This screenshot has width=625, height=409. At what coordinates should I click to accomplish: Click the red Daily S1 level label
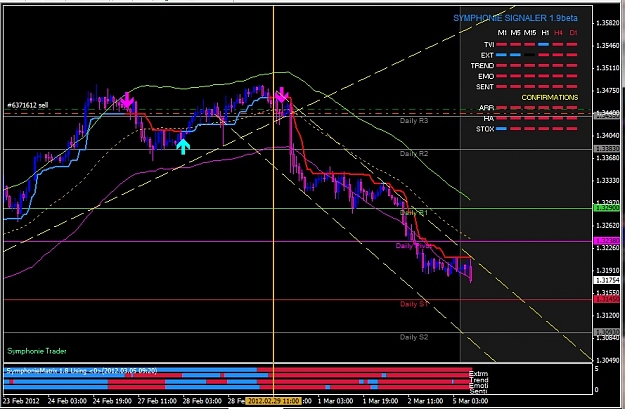click(x=414, y=304)
